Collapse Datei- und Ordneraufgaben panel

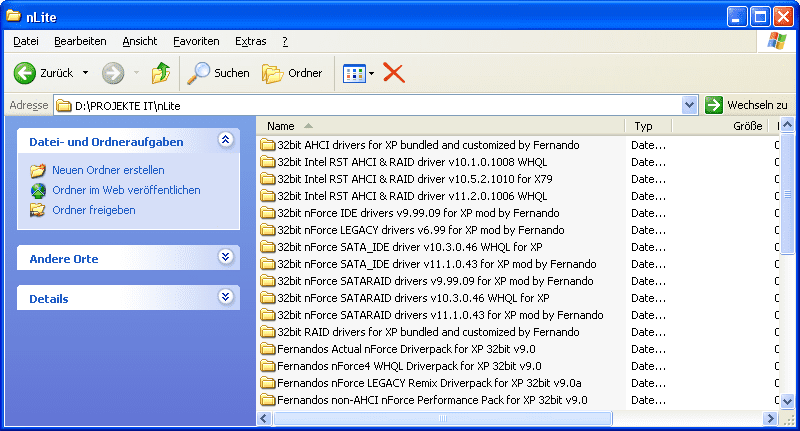point(226,140)
